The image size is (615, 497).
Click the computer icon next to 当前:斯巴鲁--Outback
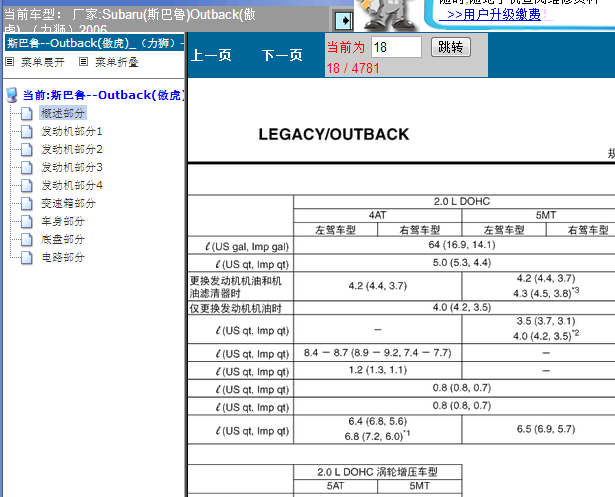(x=13, y=95)
